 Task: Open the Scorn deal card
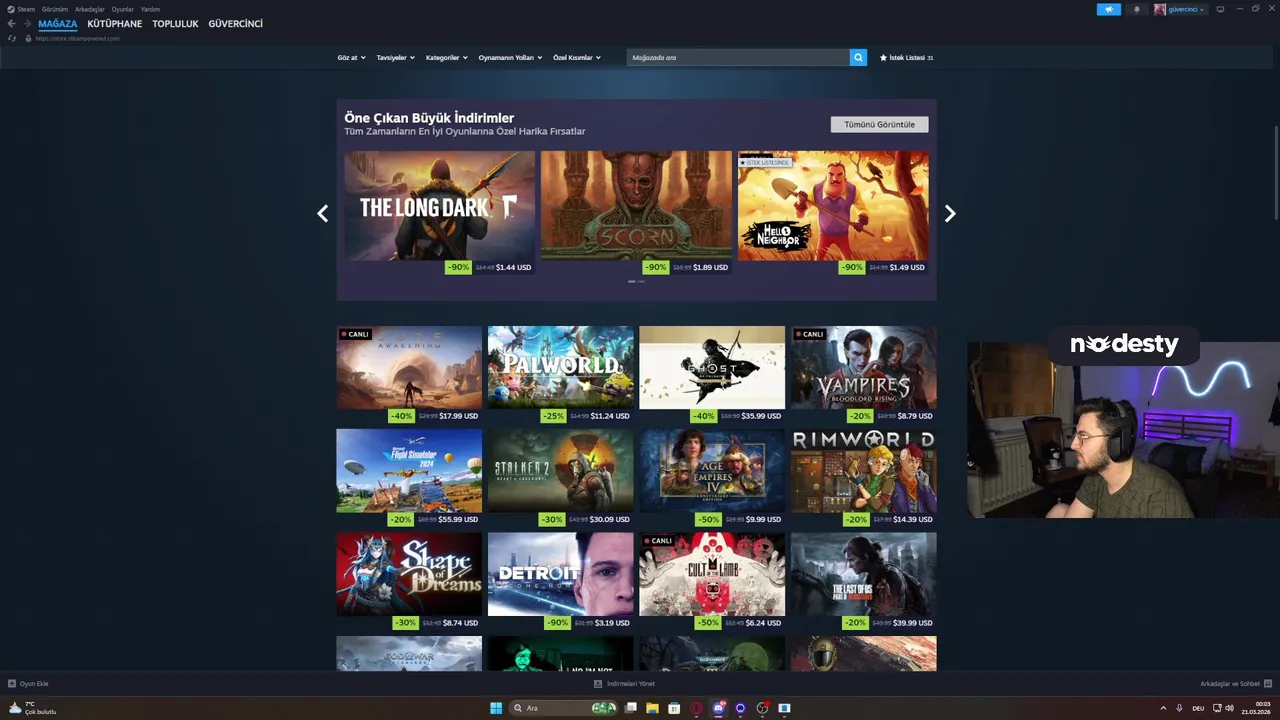[636, 213]
